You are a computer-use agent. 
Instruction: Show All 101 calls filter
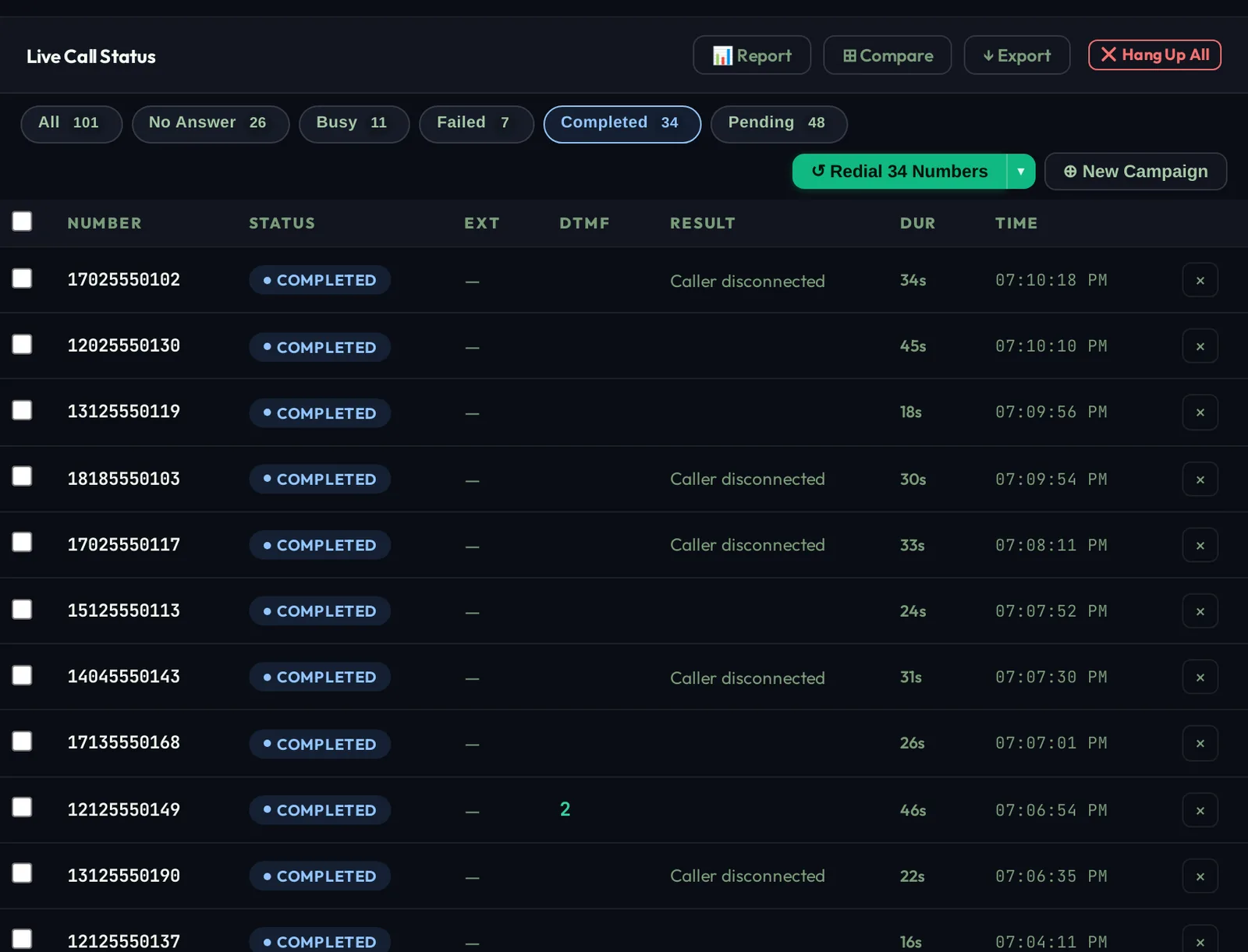[71, 124]
